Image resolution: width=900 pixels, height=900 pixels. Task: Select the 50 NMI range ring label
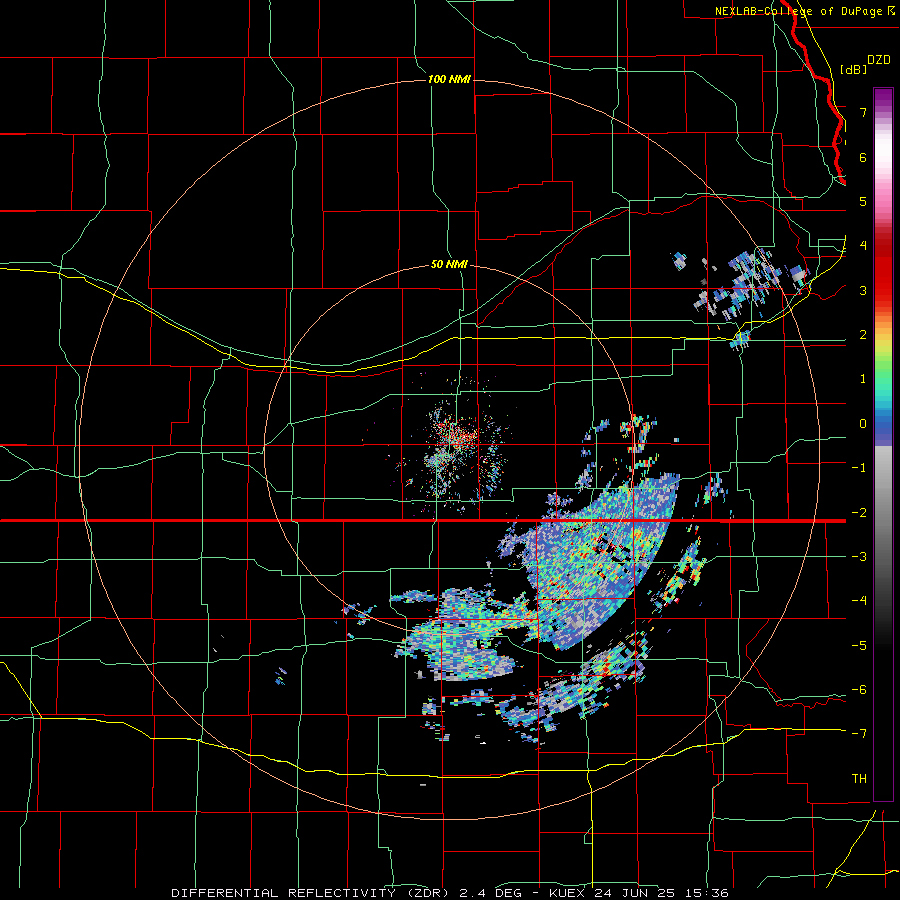(449, 265)
